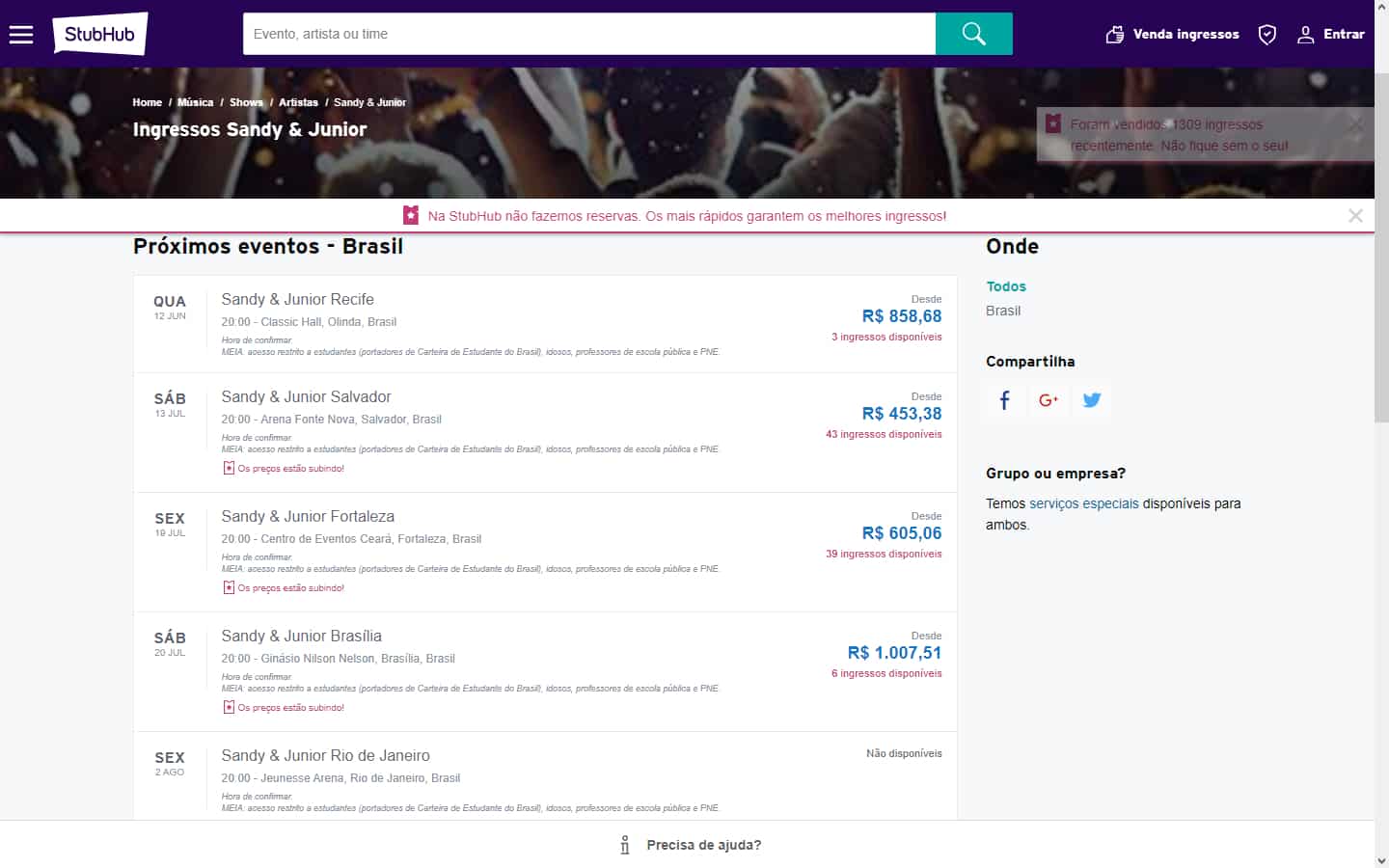This screenshot has width=1389, height=868.
Task: Click the magnifier search button
Action: [974, 34]
